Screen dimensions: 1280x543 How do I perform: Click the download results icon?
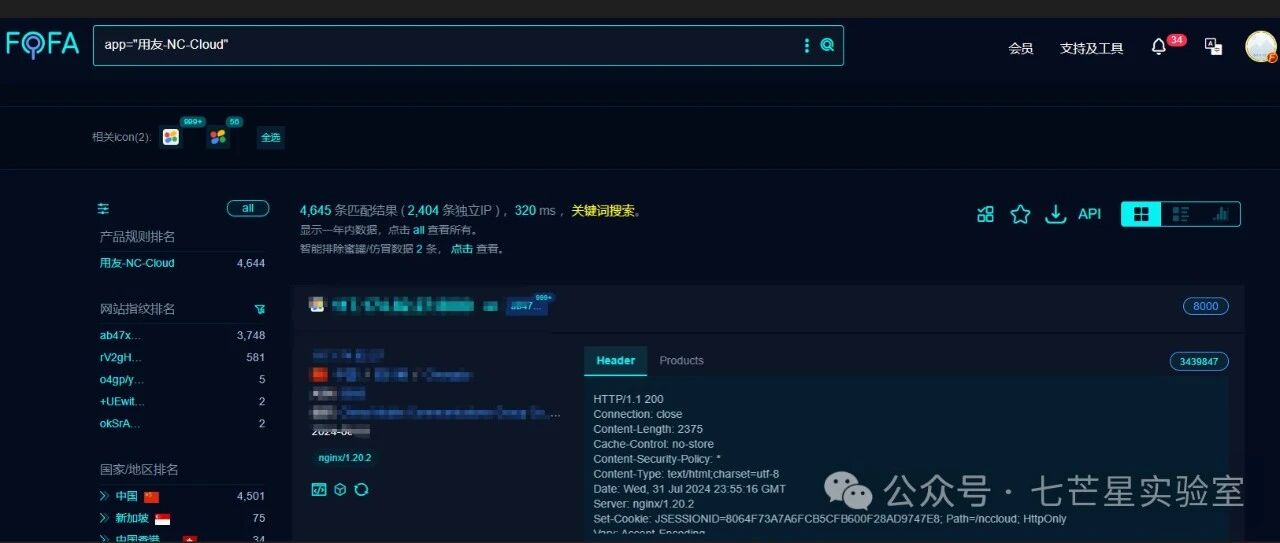coord(1055,214)
